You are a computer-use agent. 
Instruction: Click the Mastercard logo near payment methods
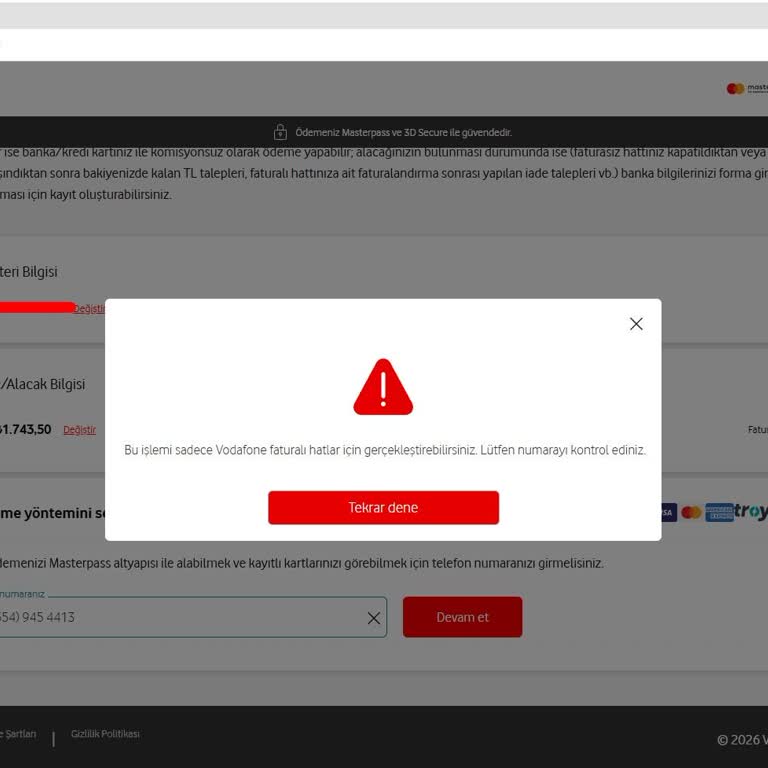pos(691,512)
